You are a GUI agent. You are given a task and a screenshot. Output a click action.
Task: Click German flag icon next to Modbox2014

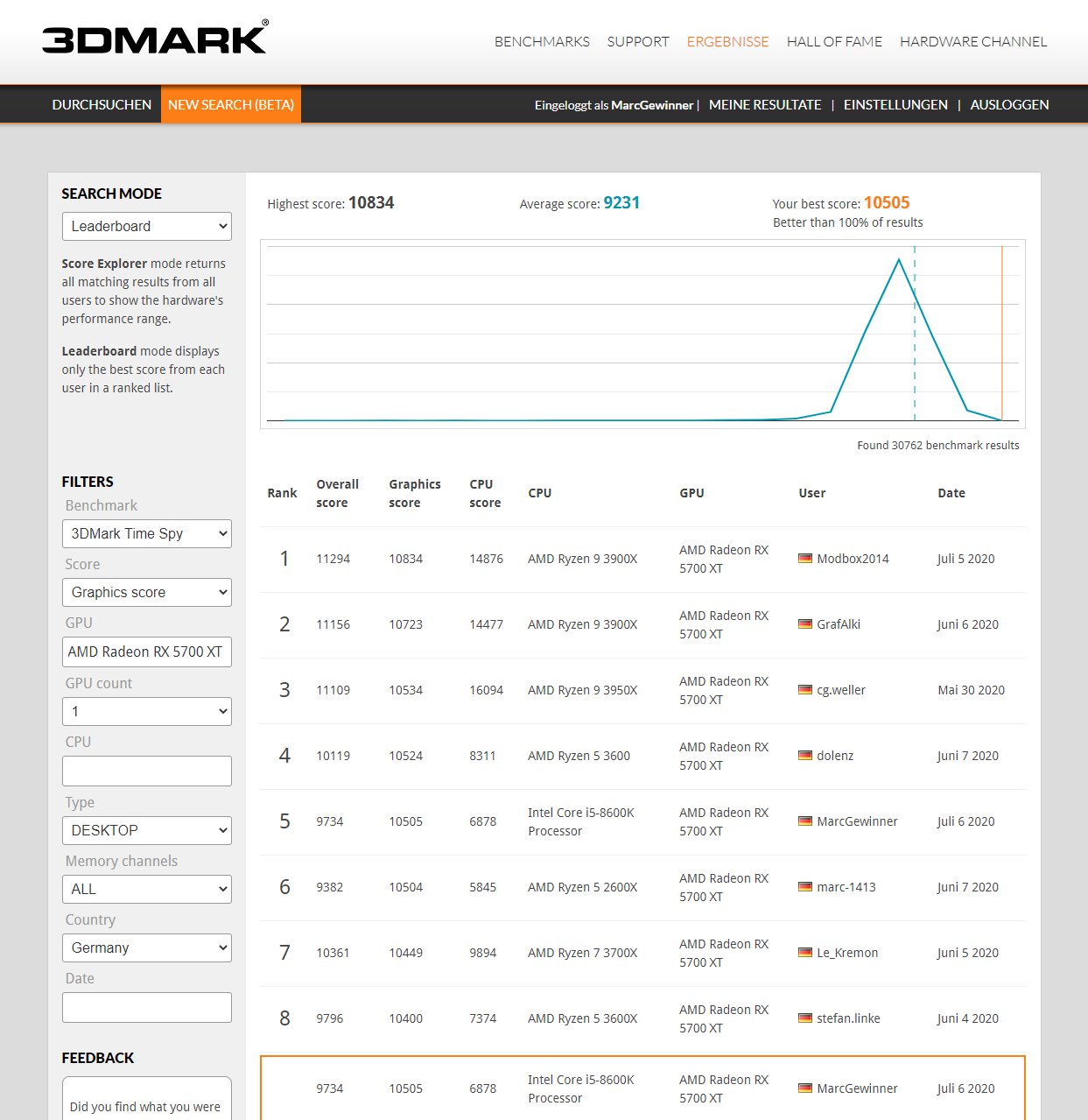pyautogui.click(x=805, y=558)
